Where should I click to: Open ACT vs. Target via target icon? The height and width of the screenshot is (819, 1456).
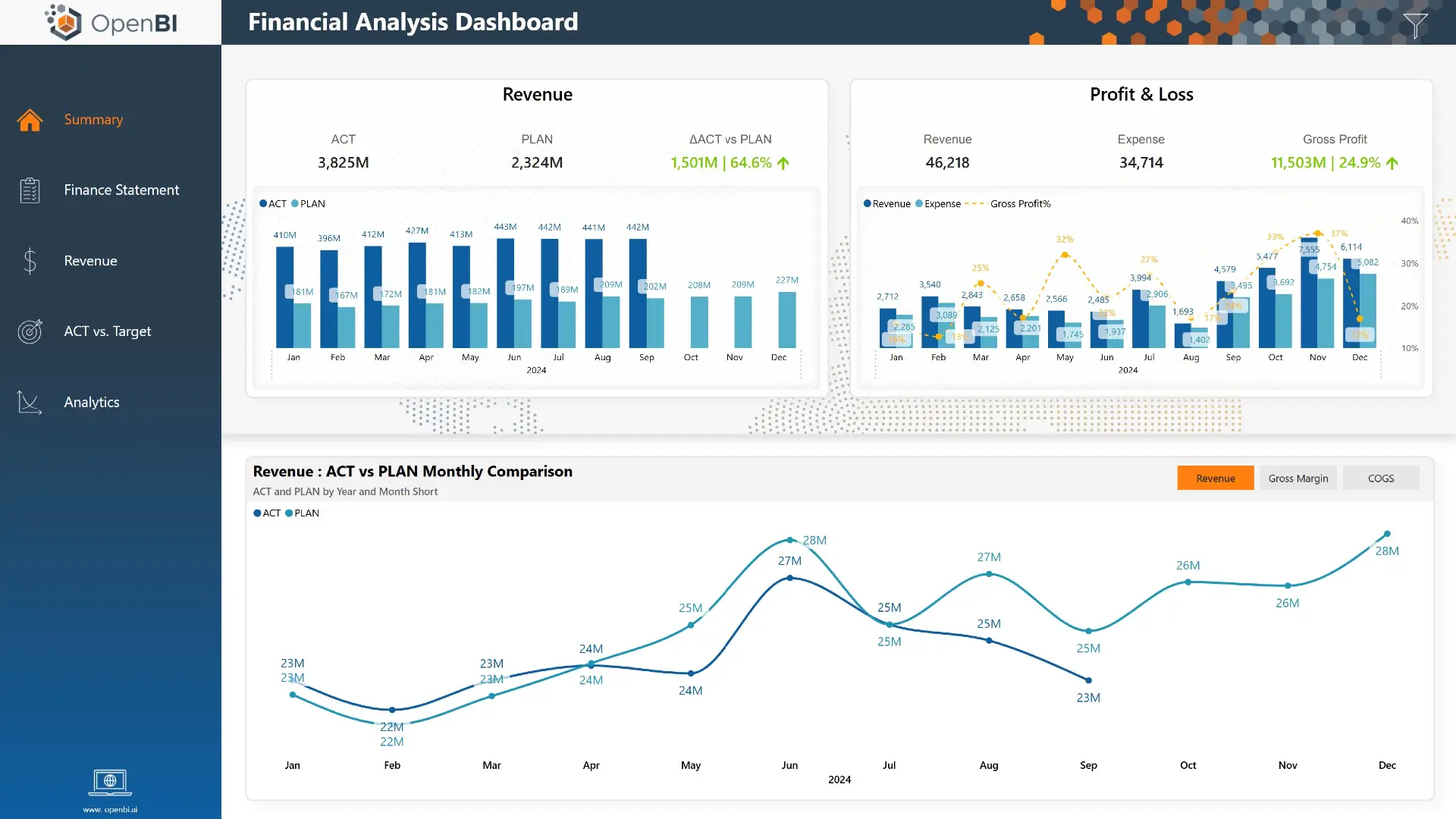click(30, 331)
